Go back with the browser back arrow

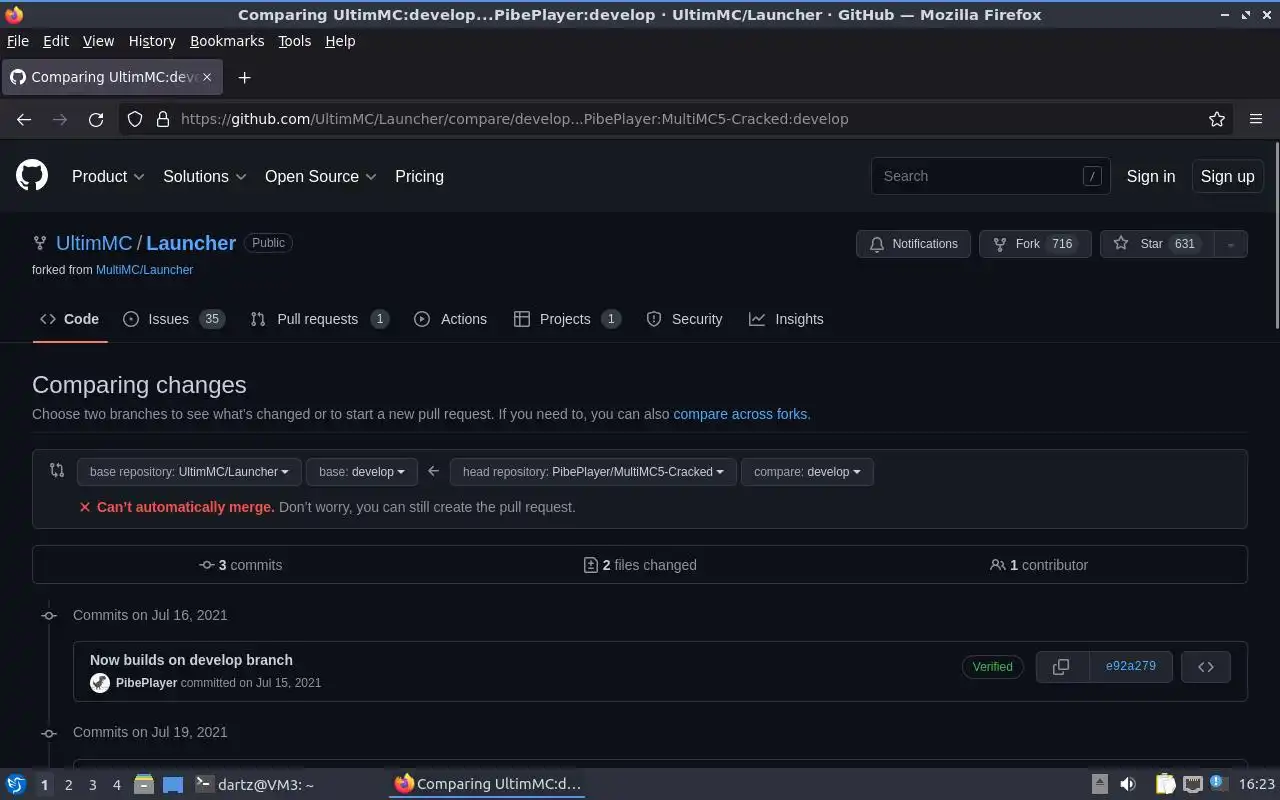[24, 119]
